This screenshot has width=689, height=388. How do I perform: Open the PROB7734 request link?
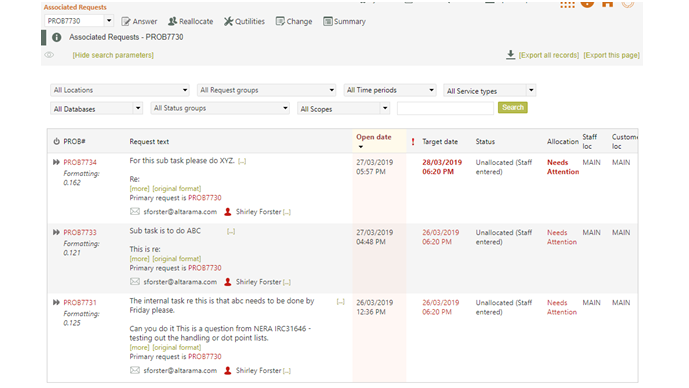click(x=80, y=163)
